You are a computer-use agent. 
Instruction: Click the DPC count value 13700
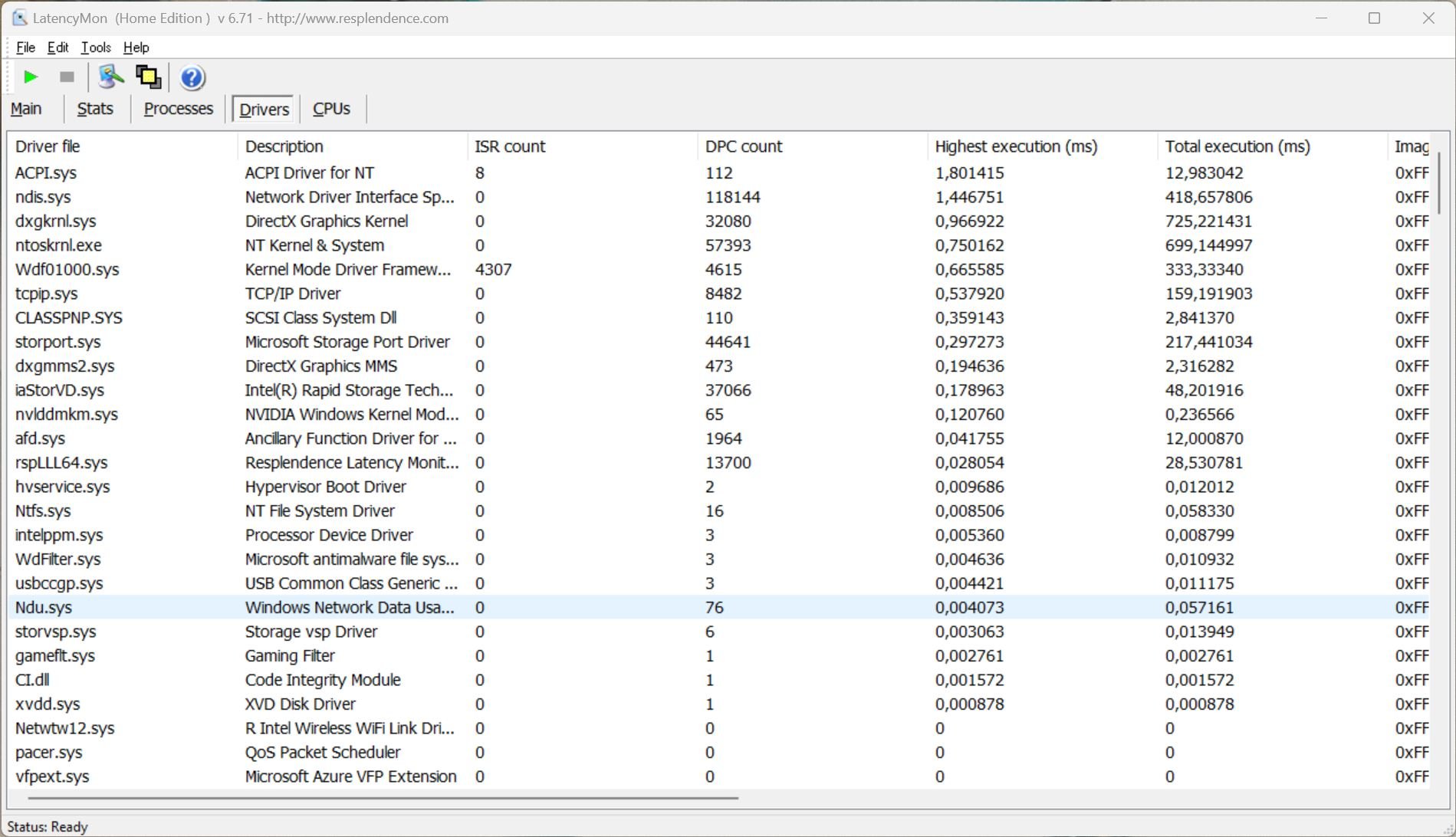(728, 463)
